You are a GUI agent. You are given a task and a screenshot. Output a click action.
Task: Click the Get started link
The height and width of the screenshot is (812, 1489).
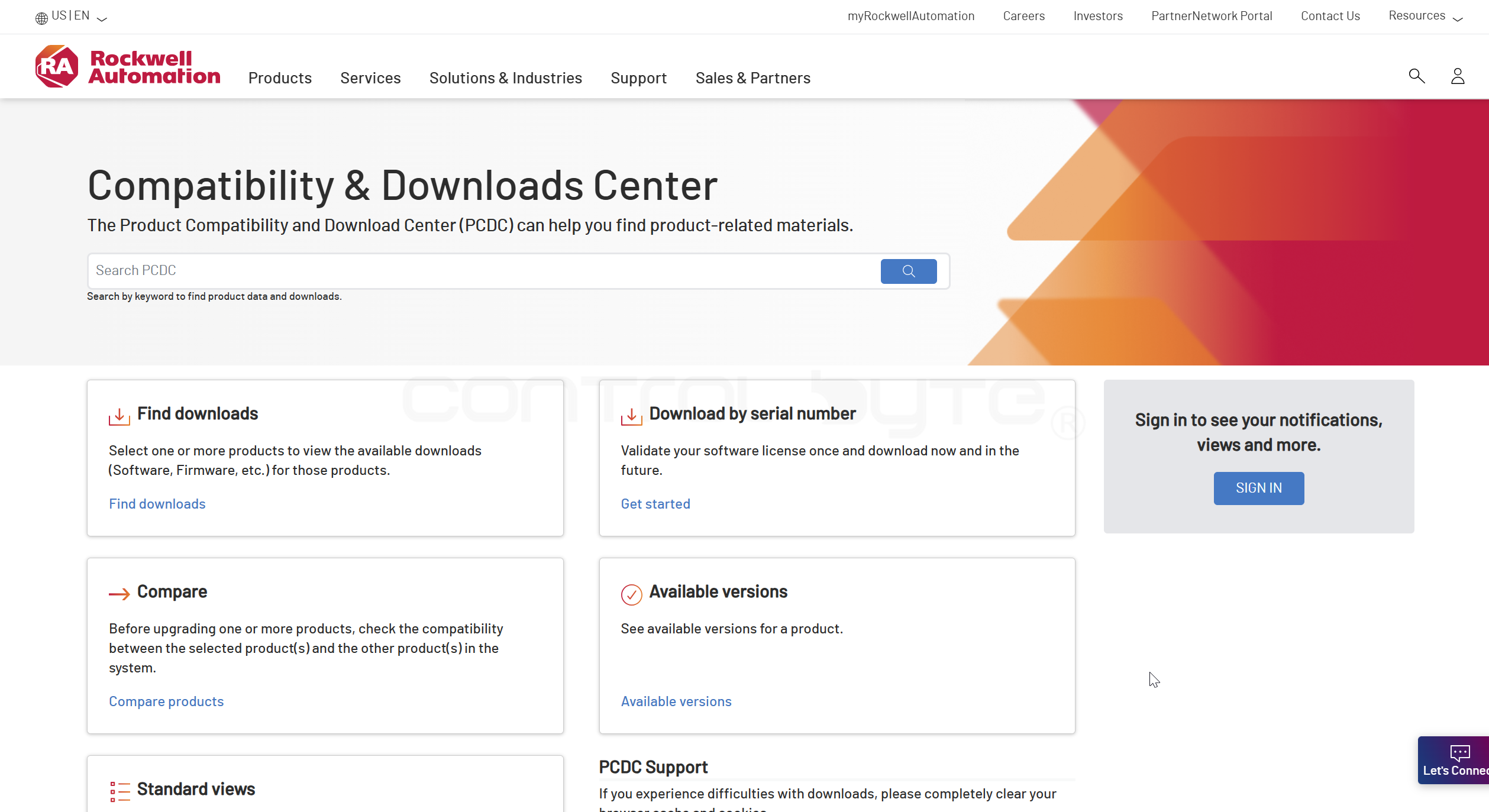655,504
